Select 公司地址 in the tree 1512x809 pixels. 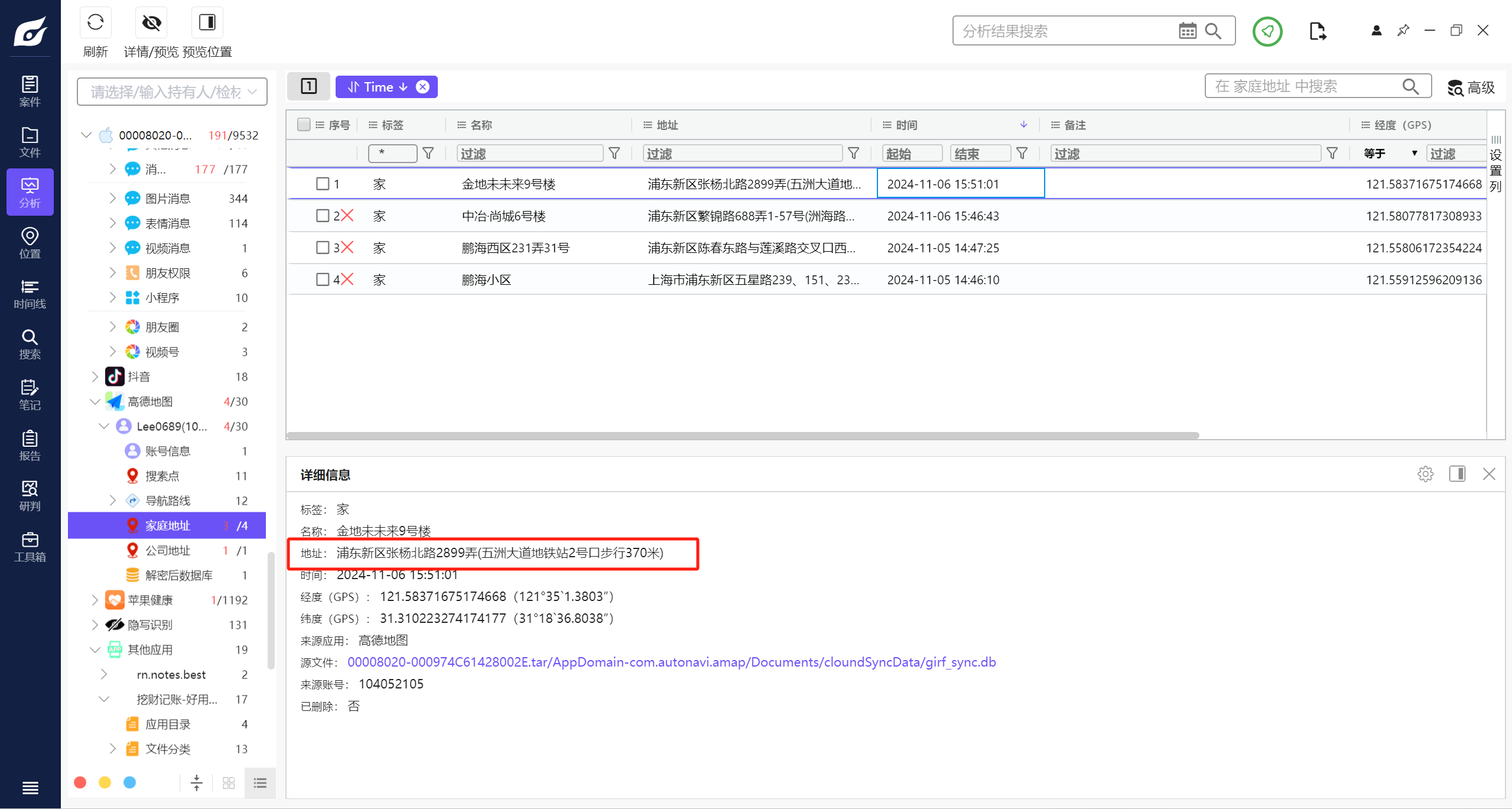point(168,550)
